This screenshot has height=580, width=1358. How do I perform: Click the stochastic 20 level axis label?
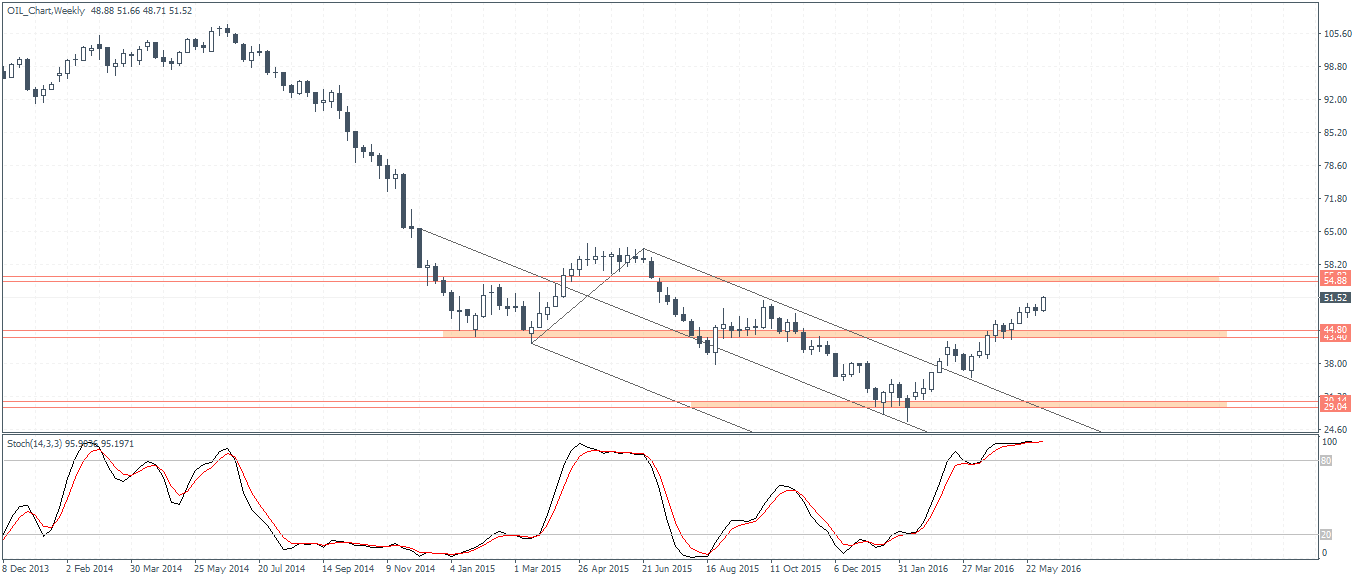pos(1326,534)
